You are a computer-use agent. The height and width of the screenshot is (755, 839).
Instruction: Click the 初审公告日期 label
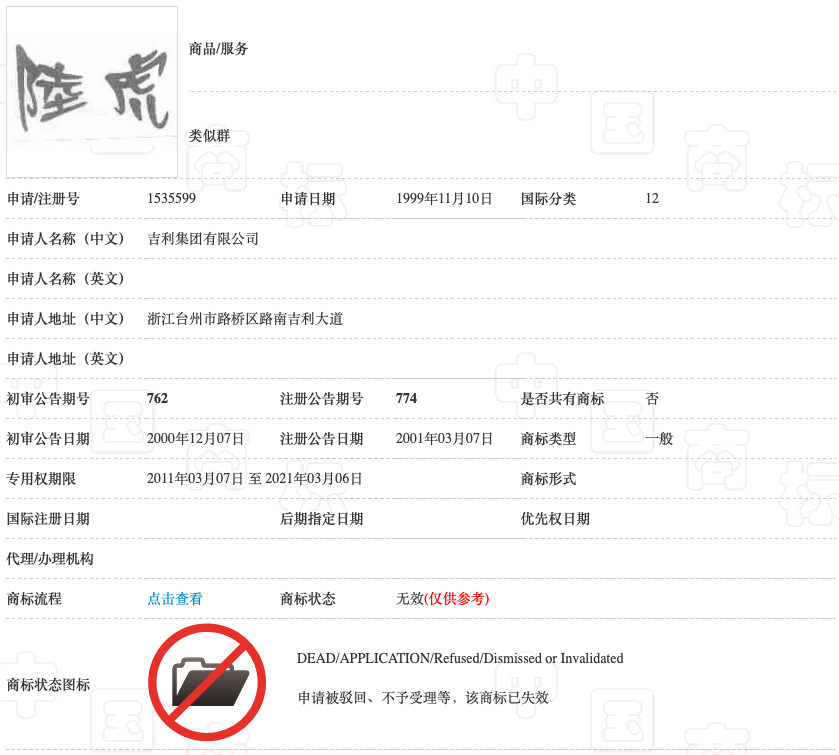coord(48,439)
